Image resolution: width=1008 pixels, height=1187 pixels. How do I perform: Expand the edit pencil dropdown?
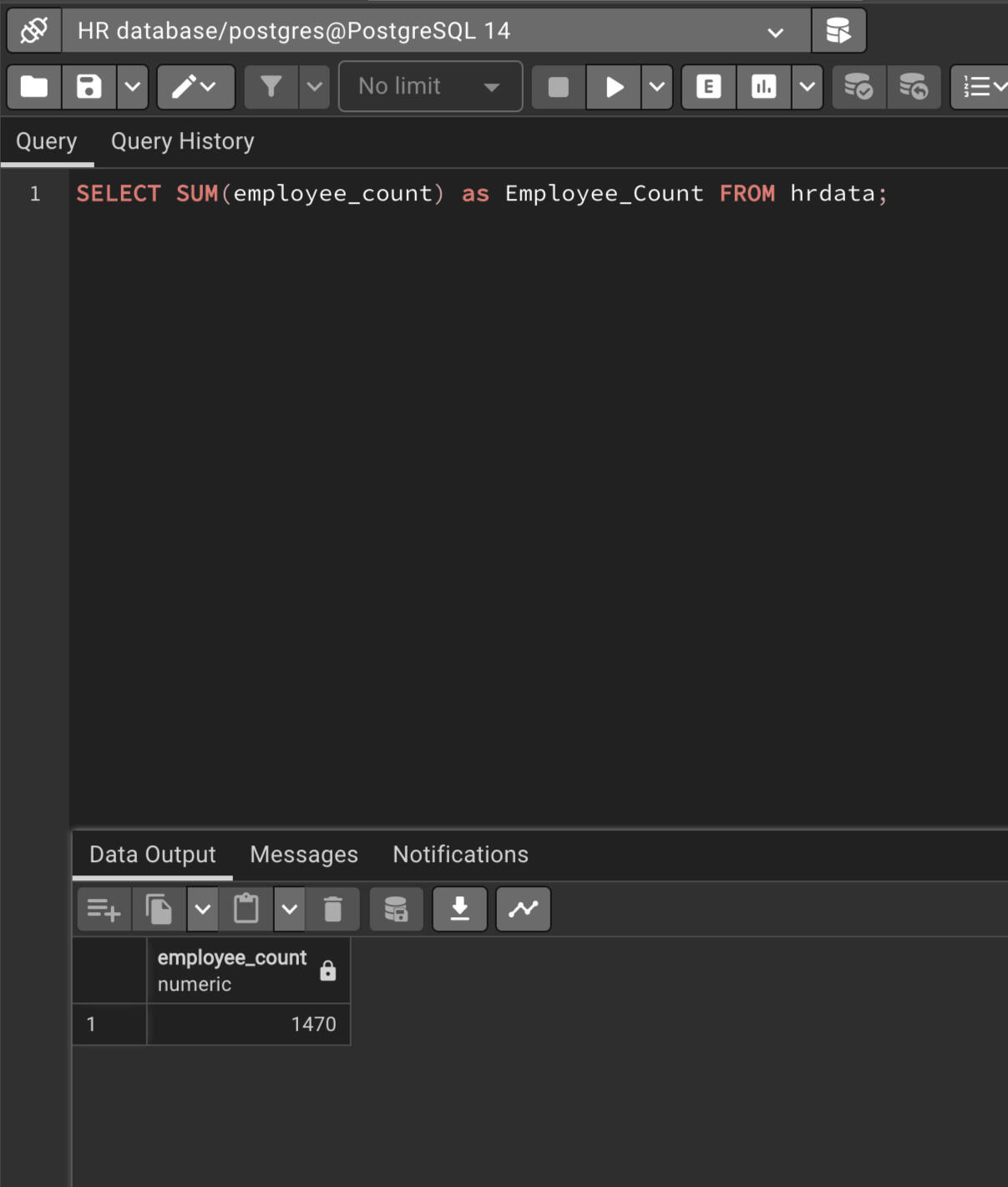[195, 87]
